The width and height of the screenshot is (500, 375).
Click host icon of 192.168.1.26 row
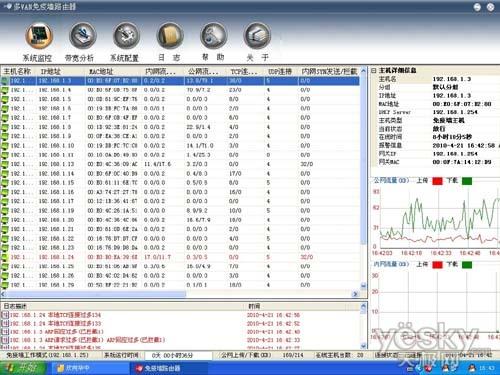[x=5, y=276]
